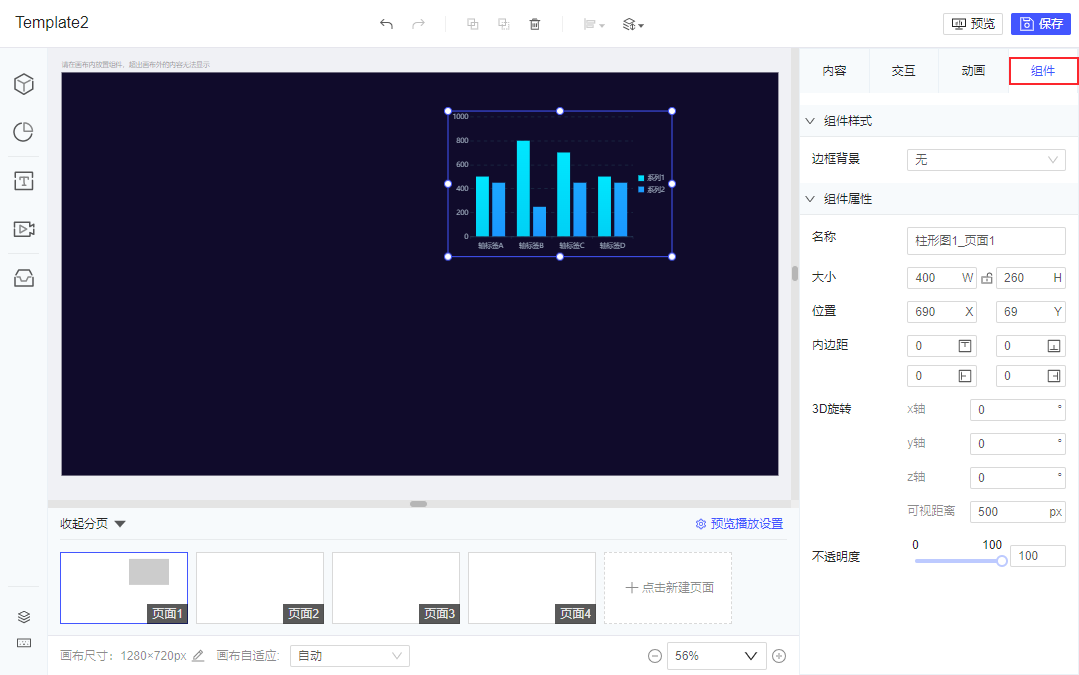
Task: Click the Y position field showing 69
Action: coord(1031,312)
